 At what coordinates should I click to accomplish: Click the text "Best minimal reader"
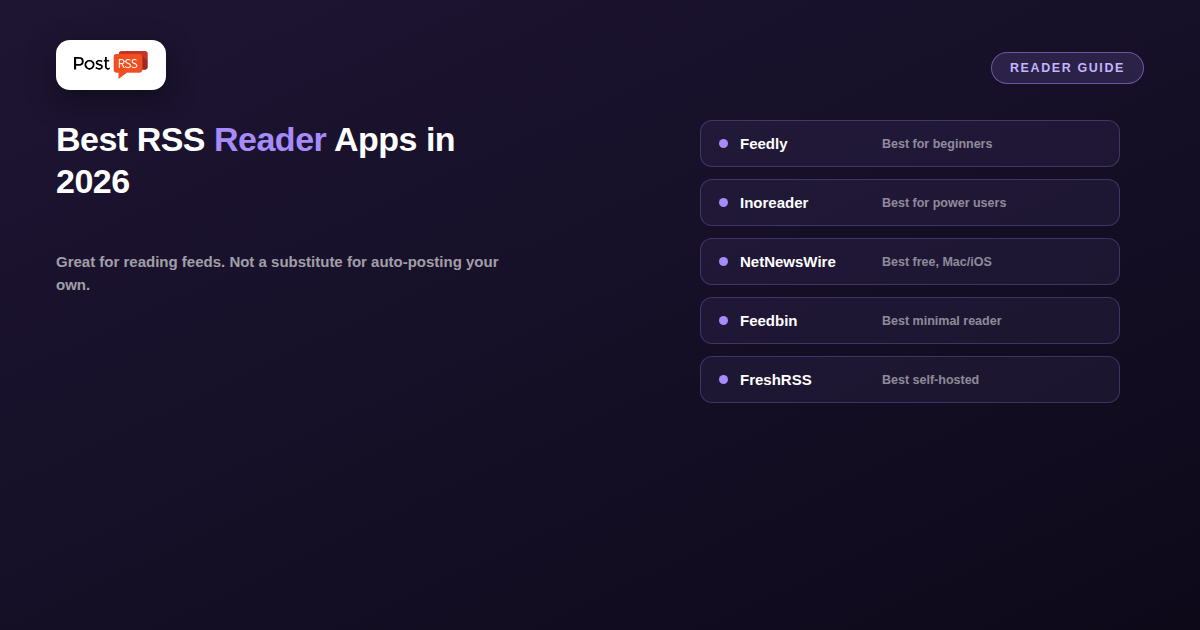pos(942,321)
